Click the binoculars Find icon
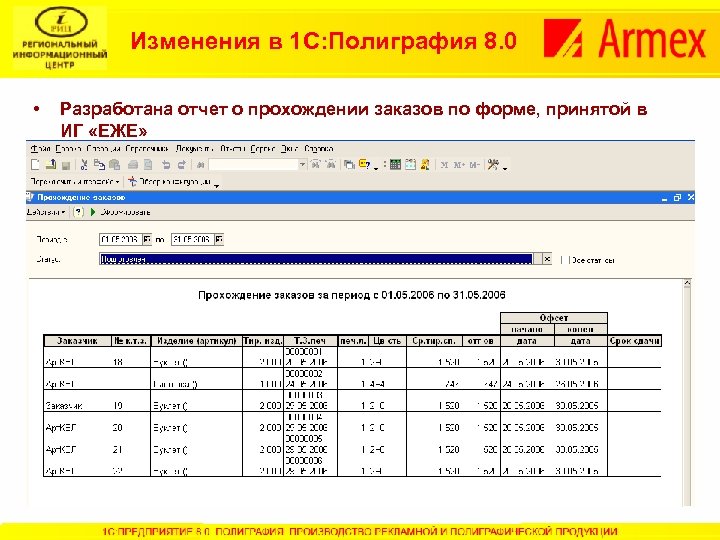The image size is (720, 540). (x=200, y=165)
